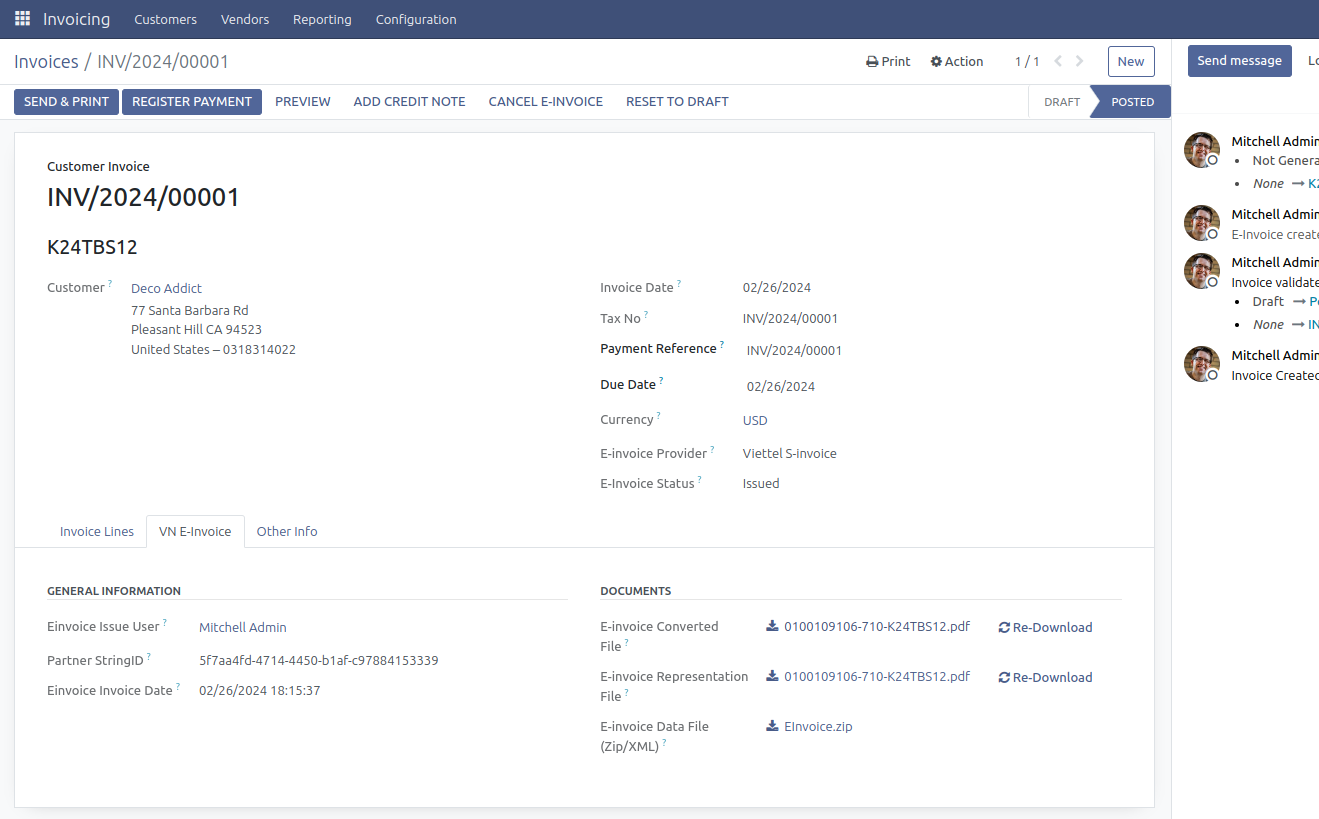Click Mitchell Admin's avatar in chatter
The image size is (1319, 819).
(x=1201, y=150)
